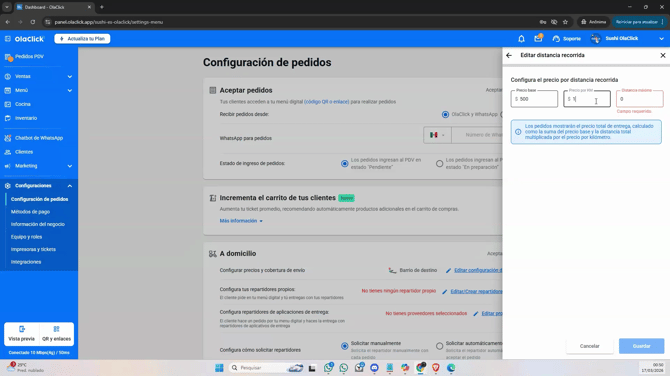Reload the page in the browser
This screenshot has height=376, width=670.
(x=32, y=22)
